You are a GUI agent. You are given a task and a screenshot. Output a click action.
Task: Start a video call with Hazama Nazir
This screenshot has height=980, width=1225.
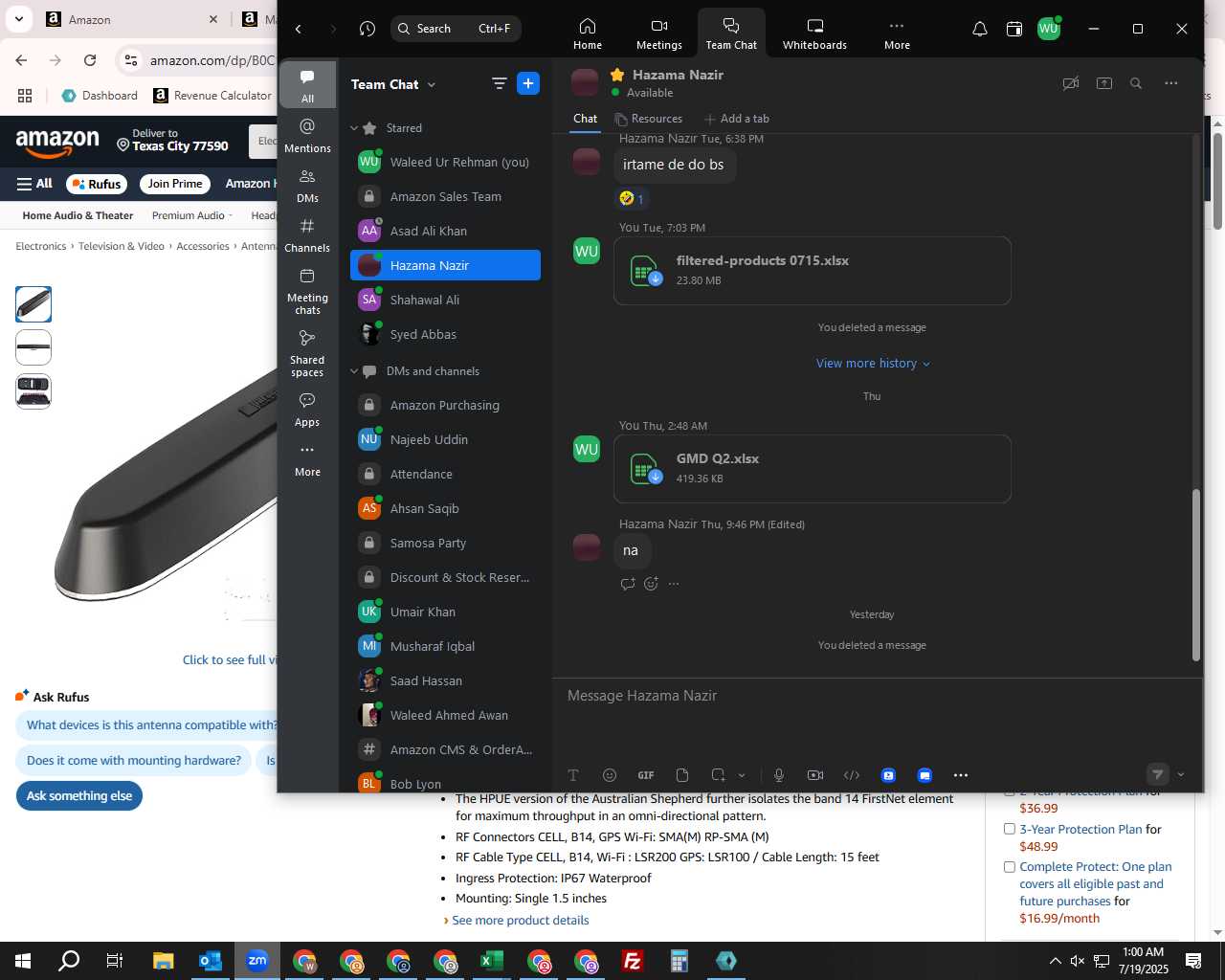pos(1071,83)
